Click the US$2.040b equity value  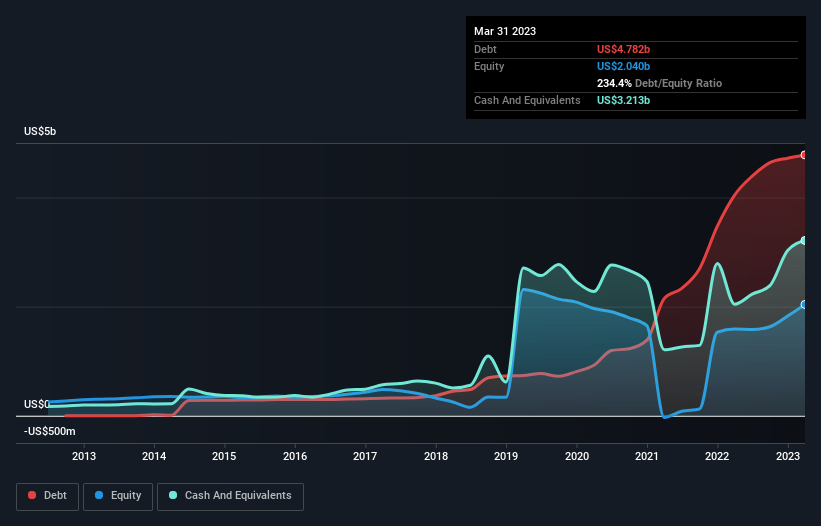coord(623,66)
